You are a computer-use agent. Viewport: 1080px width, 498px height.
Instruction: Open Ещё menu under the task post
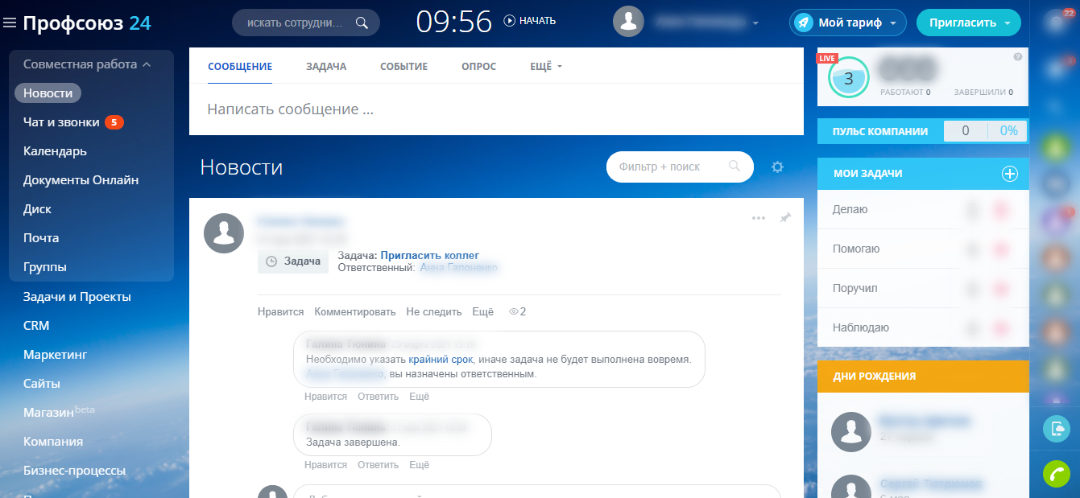tap(483, 311)
